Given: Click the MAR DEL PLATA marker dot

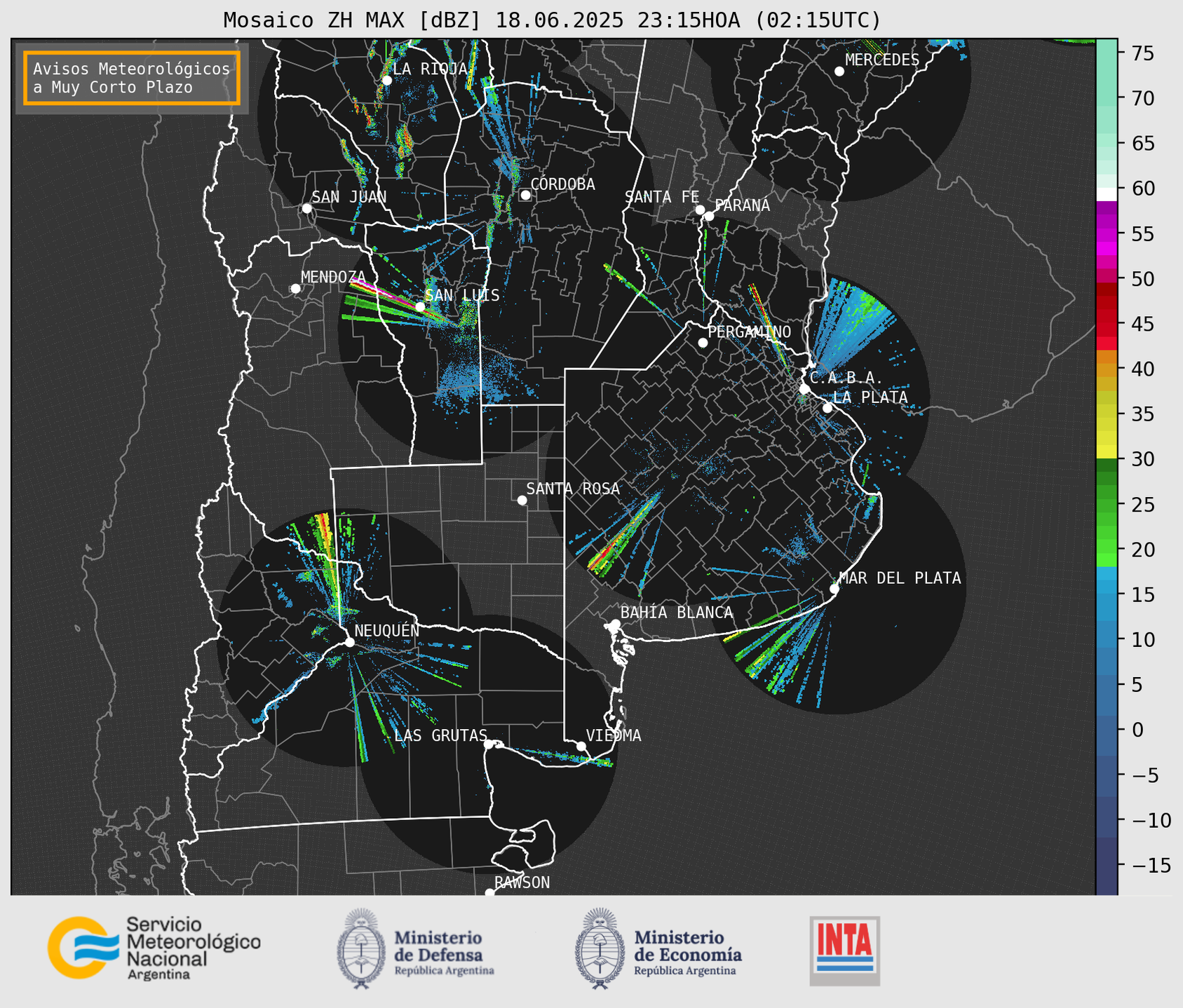Looking at the screenshot, I should tap(834, 589).
